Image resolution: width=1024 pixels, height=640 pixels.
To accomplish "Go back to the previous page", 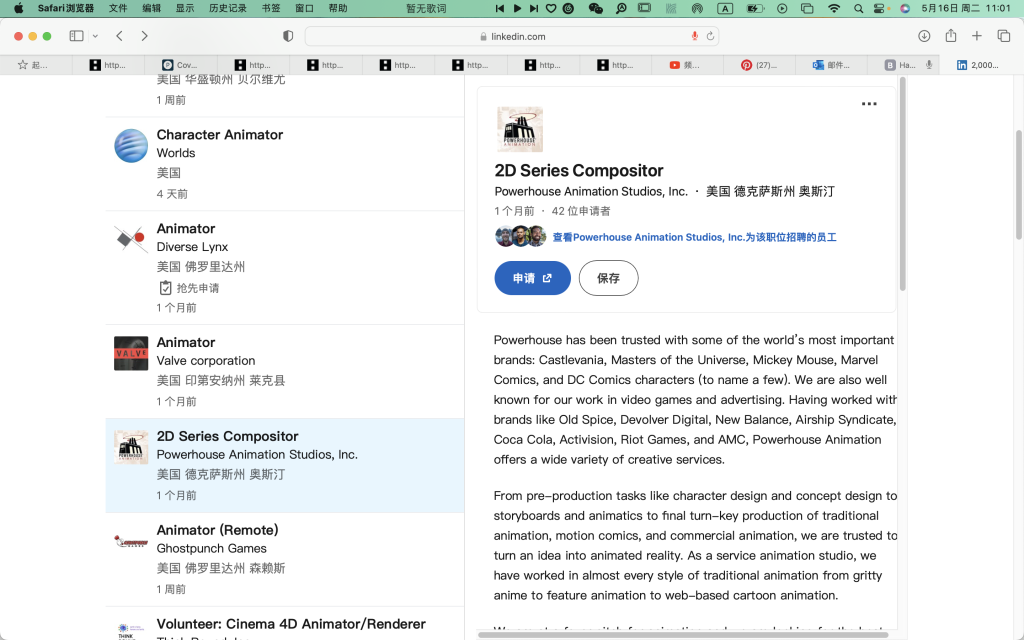I will click(x=120, y=36).
